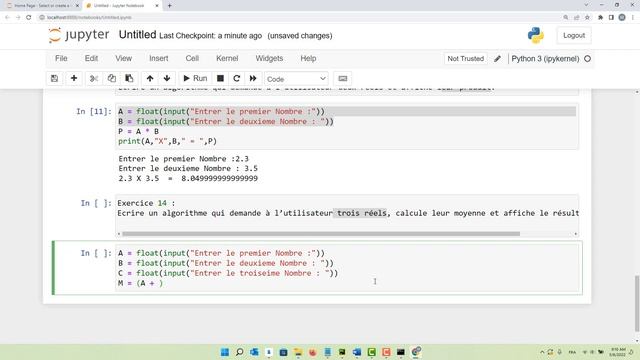Viewport: 640px width, 360px height.
Task: Open the cell type Code dropdown
Action: [x=296, y=79]
